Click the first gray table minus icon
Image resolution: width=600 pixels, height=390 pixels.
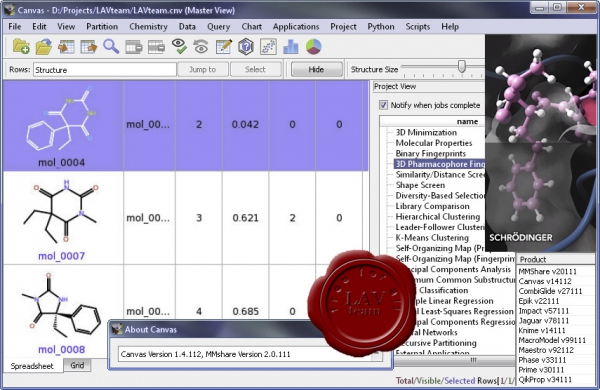[x=134, y=47]
